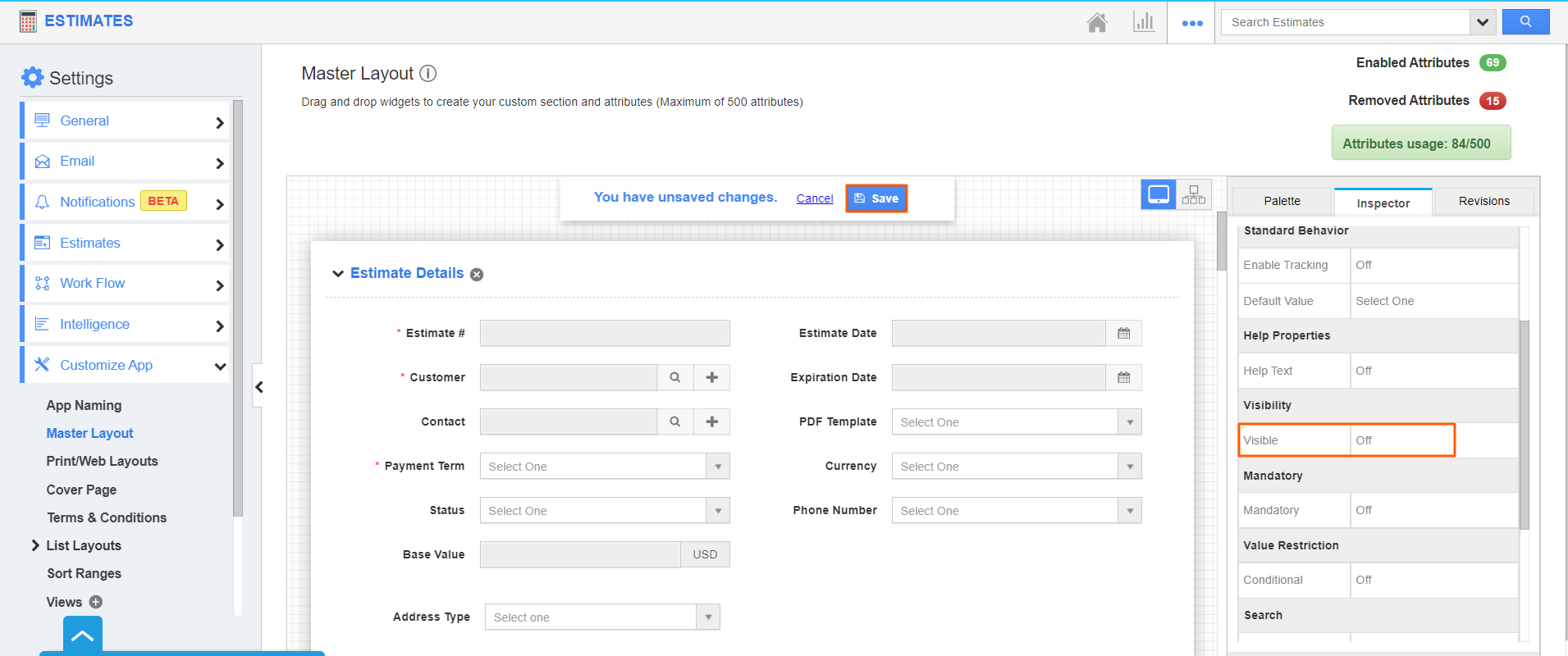Open the reports bar chart icon
Viewport: 1568px width, 656px height.
(1144, 22)
